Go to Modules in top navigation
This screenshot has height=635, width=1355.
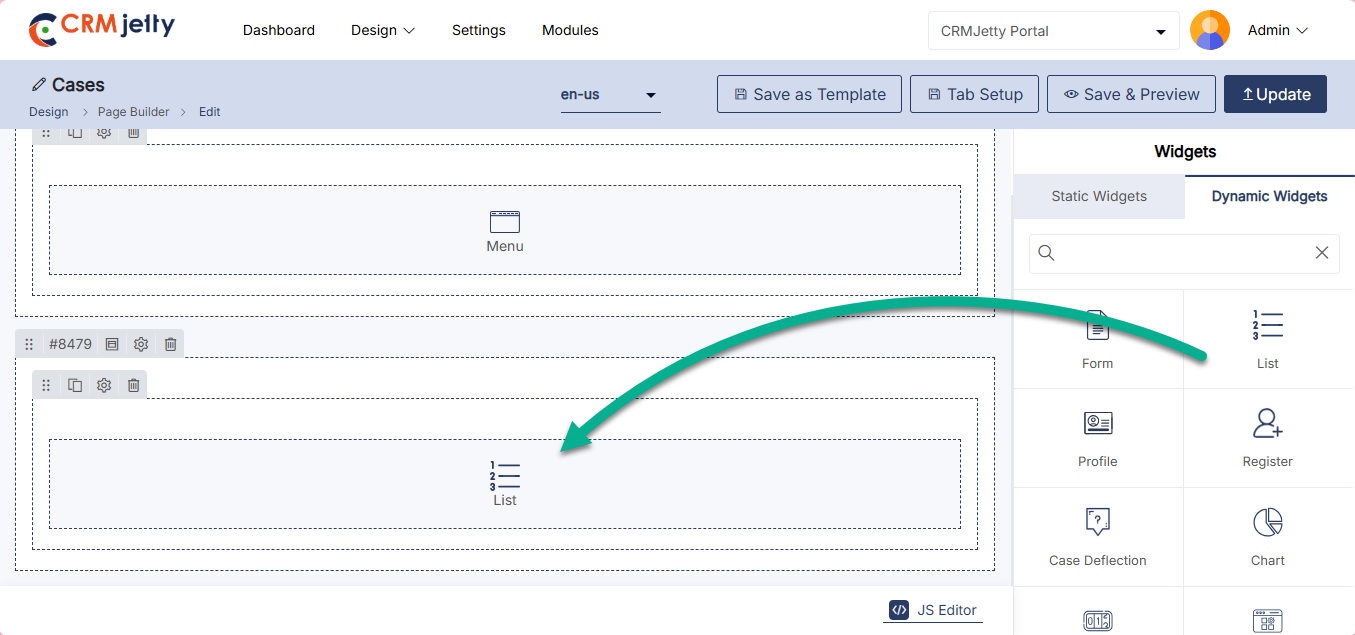tap(570, 30)
